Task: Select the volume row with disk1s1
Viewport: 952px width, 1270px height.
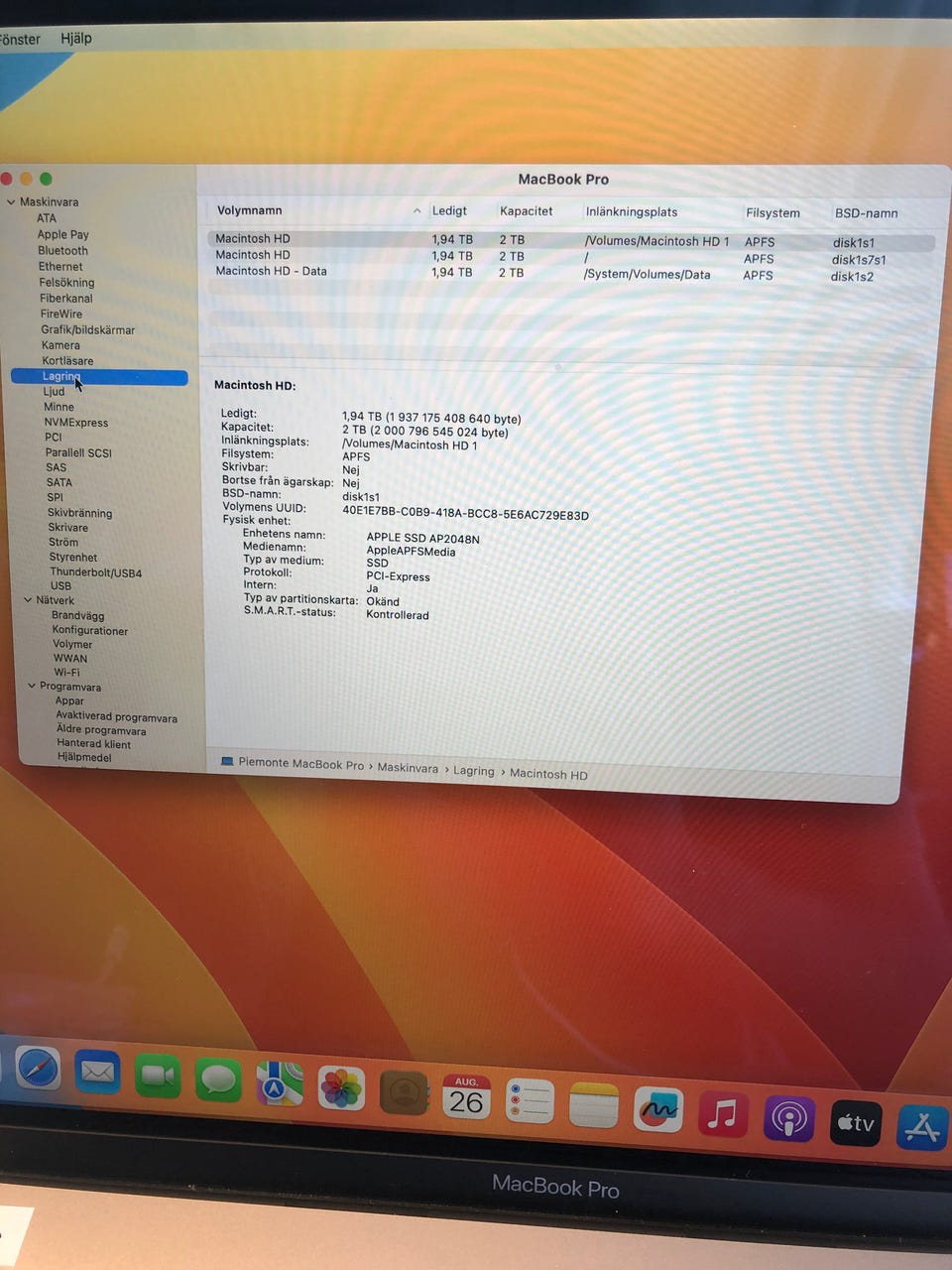Action: [571, 240]
